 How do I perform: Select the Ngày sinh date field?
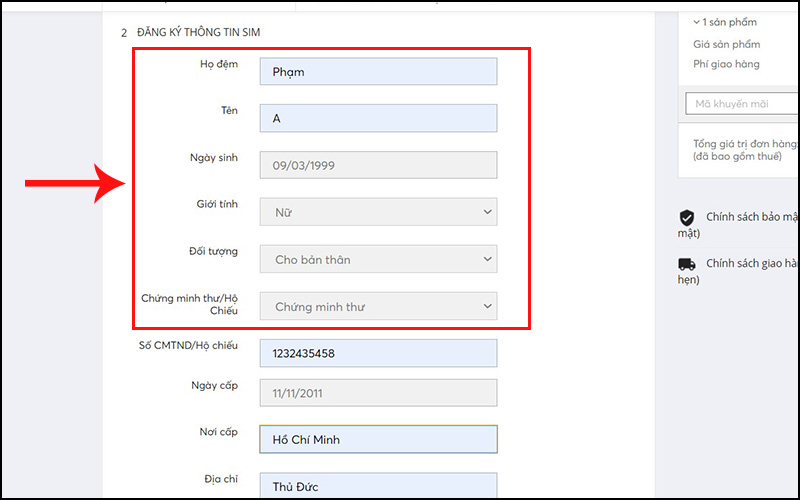pos(378,165)
